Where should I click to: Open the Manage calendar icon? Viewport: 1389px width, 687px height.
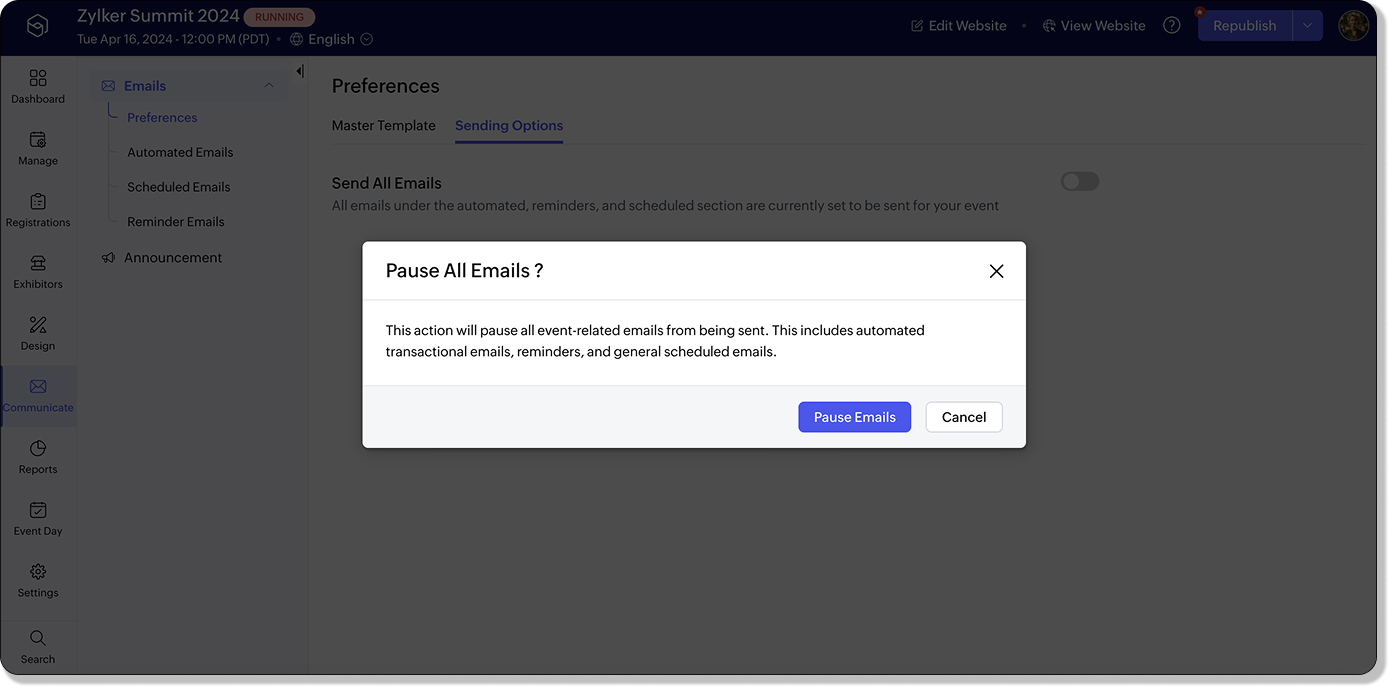tap(38, 140)
